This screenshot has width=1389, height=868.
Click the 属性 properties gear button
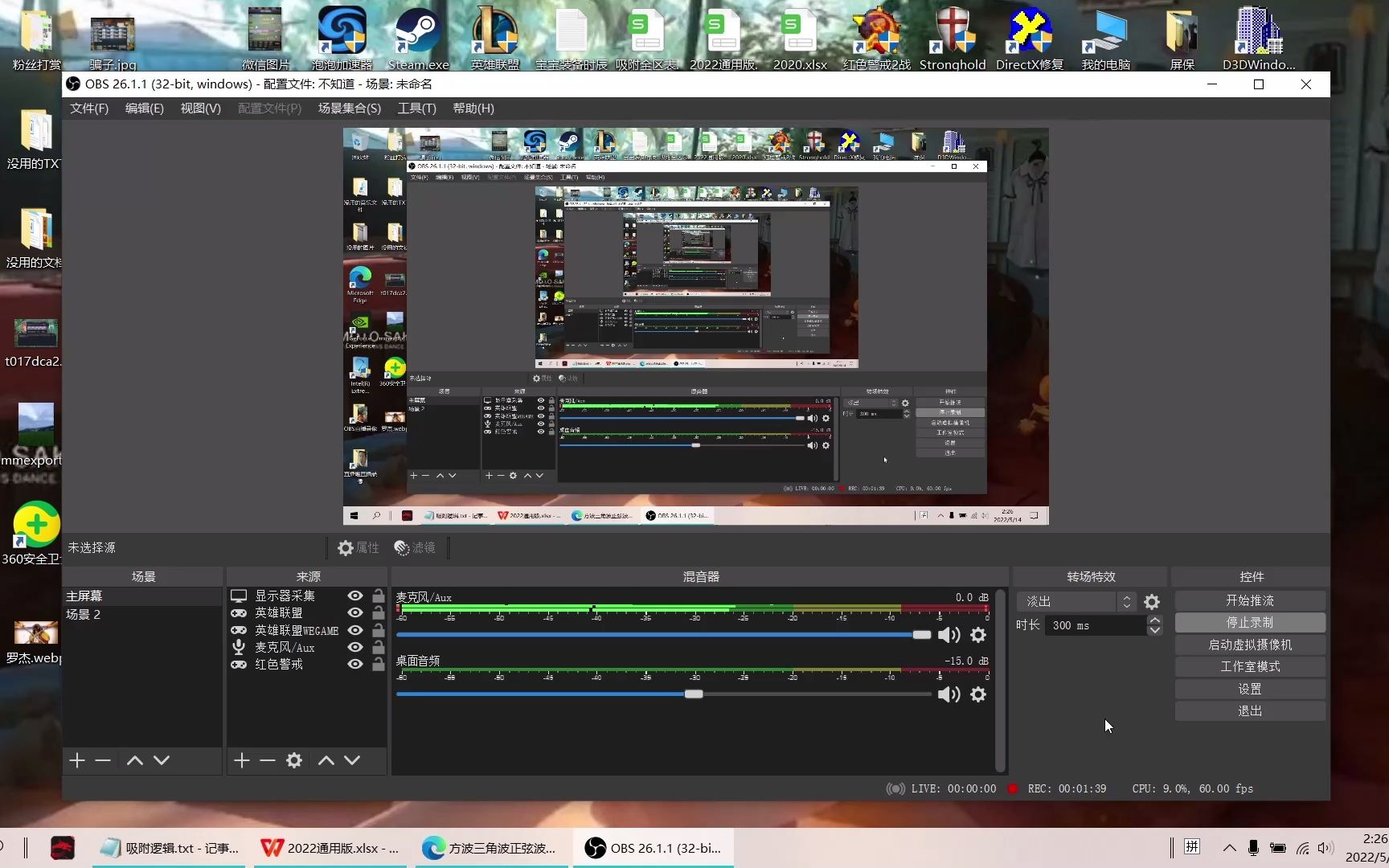(x=358, y=548)
